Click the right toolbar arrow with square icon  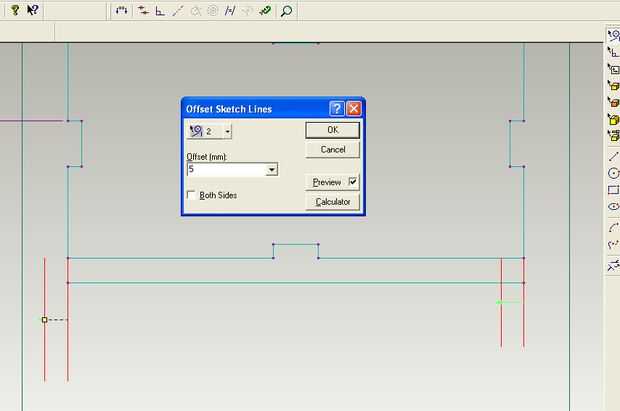[613, 69]
